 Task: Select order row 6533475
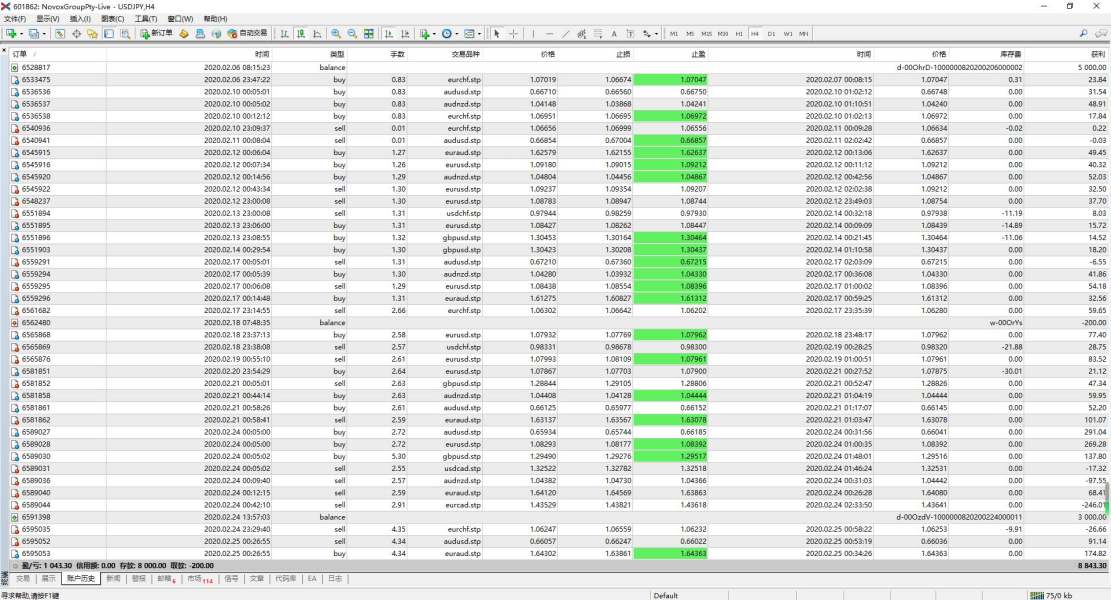(x=558, y=79)
